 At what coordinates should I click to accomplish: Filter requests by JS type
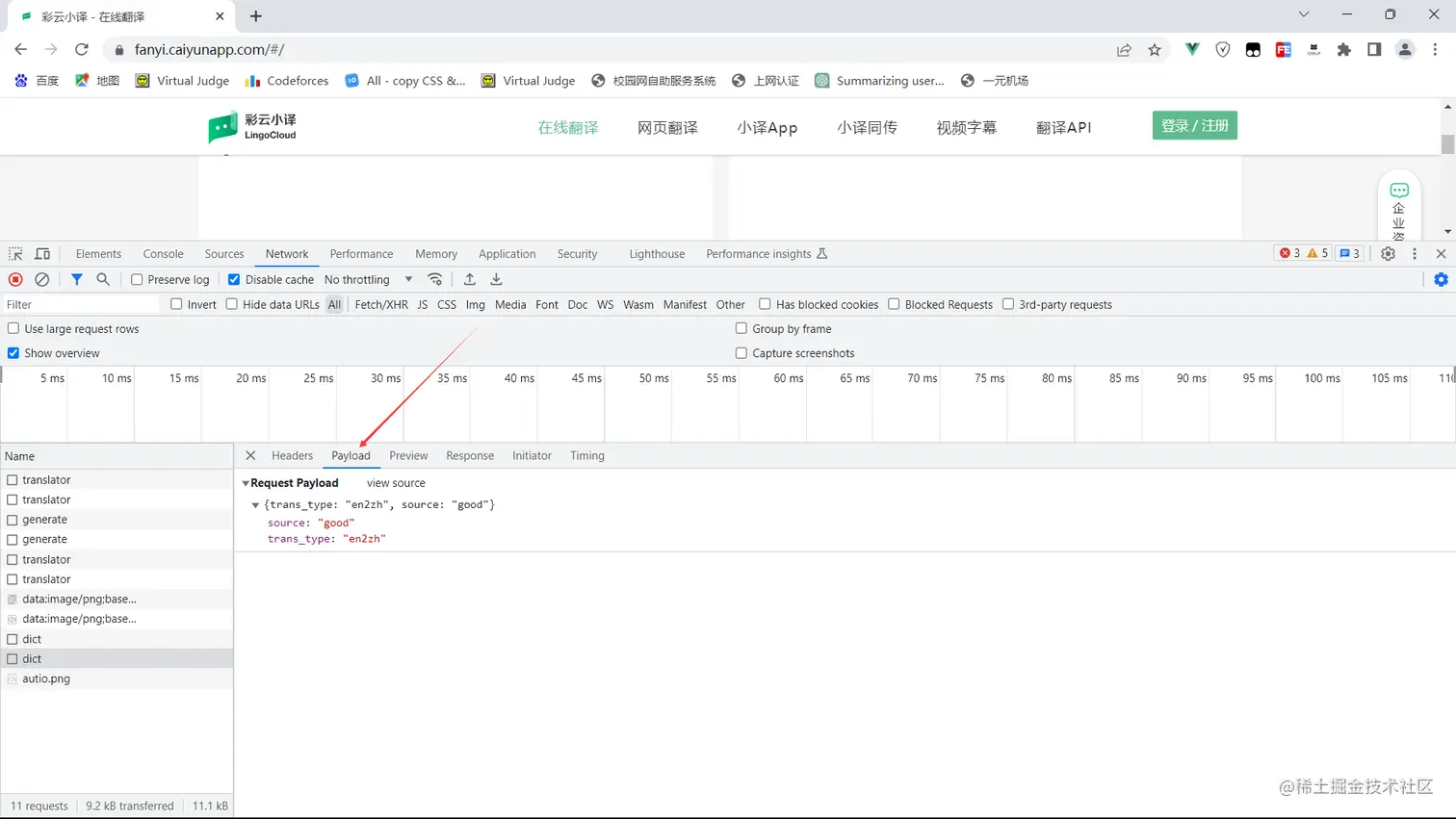(x=422, y=304)
